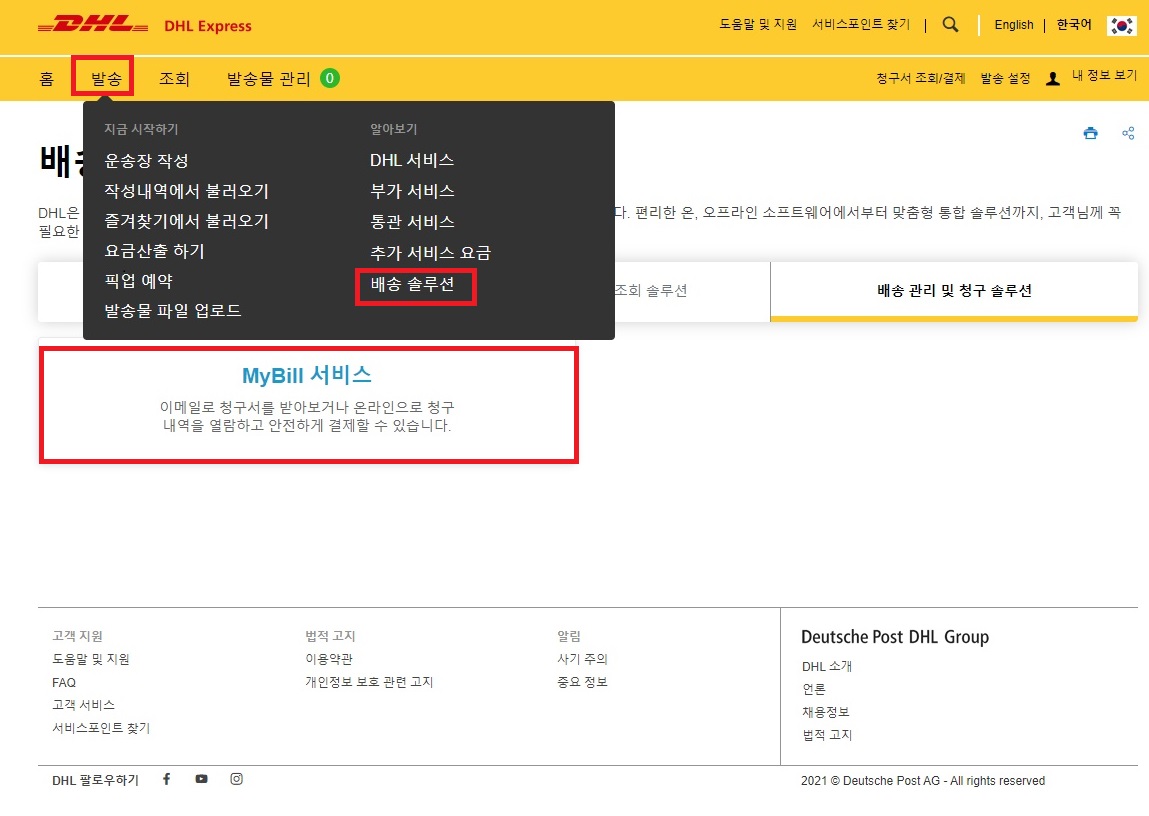Viewport: 1149px width, 816px height.
Task: Open 언론 footer link
Action: [814, 689]
